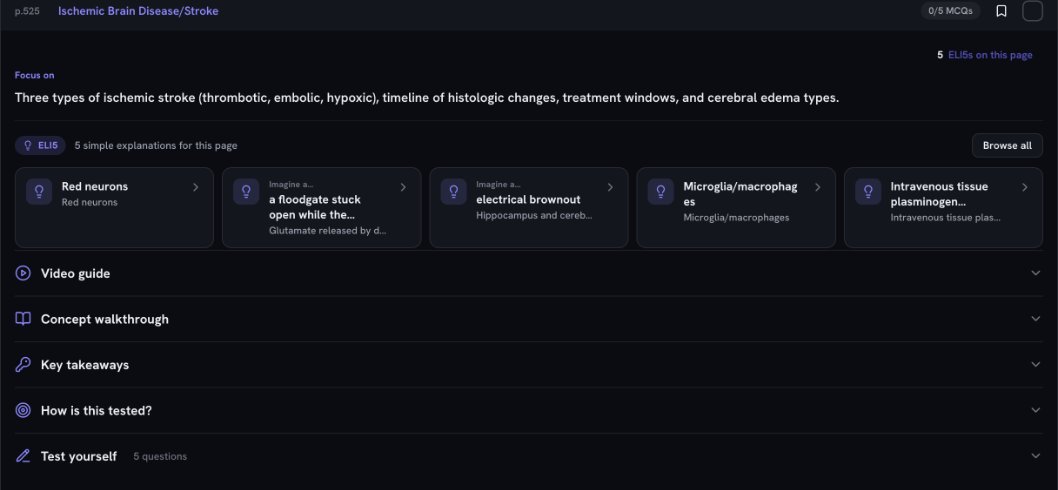The image size is (1058, 490).
Task: Click the Key takeaways key icon
Action: point(23,364)
